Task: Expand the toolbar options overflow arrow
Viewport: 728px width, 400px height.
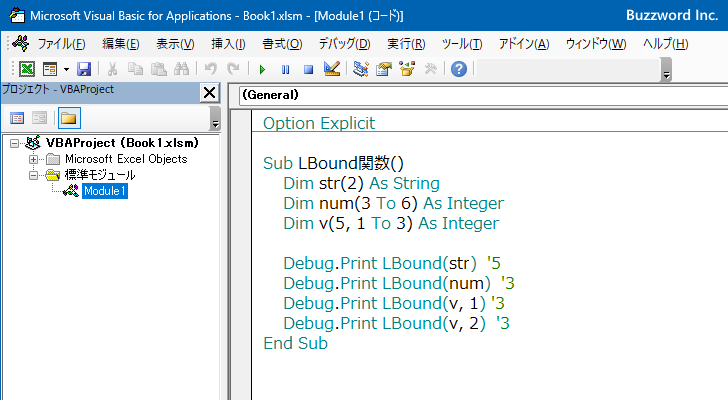Action: coord(667,70)
